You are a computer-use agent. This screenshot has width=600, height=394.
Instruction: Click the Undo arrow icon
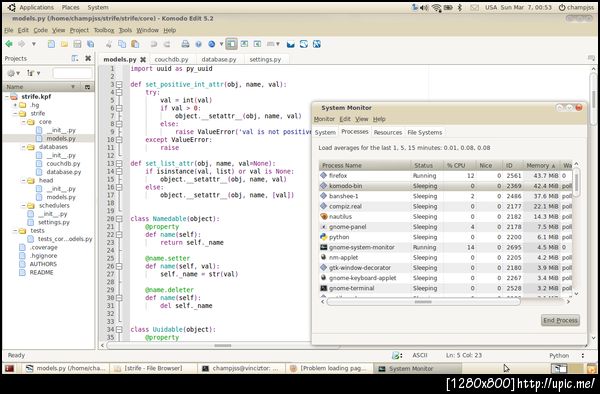154,44
